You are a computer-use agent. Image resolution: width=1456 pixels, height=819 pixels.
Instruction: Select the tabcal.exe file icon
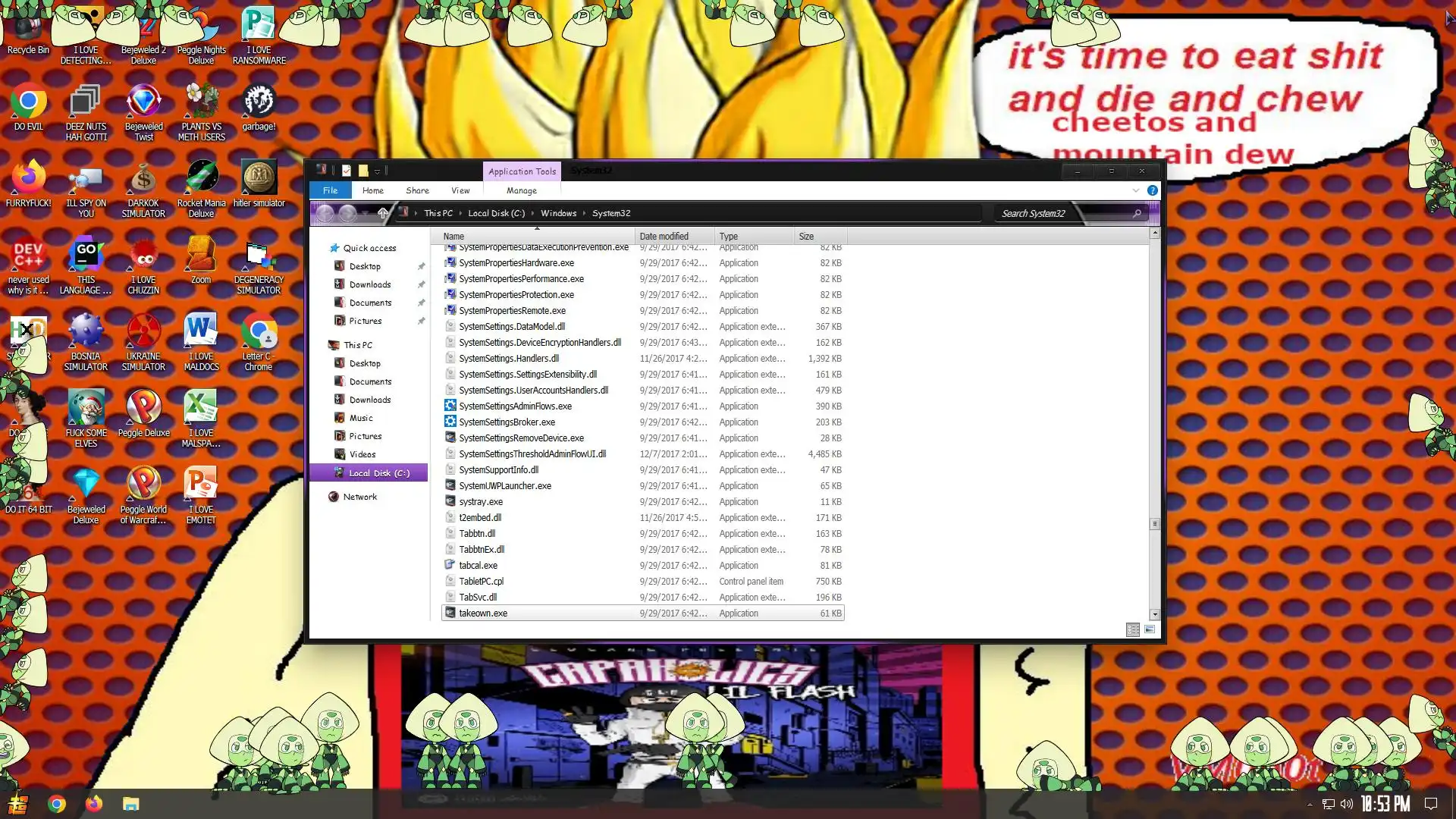pos(450,565)
